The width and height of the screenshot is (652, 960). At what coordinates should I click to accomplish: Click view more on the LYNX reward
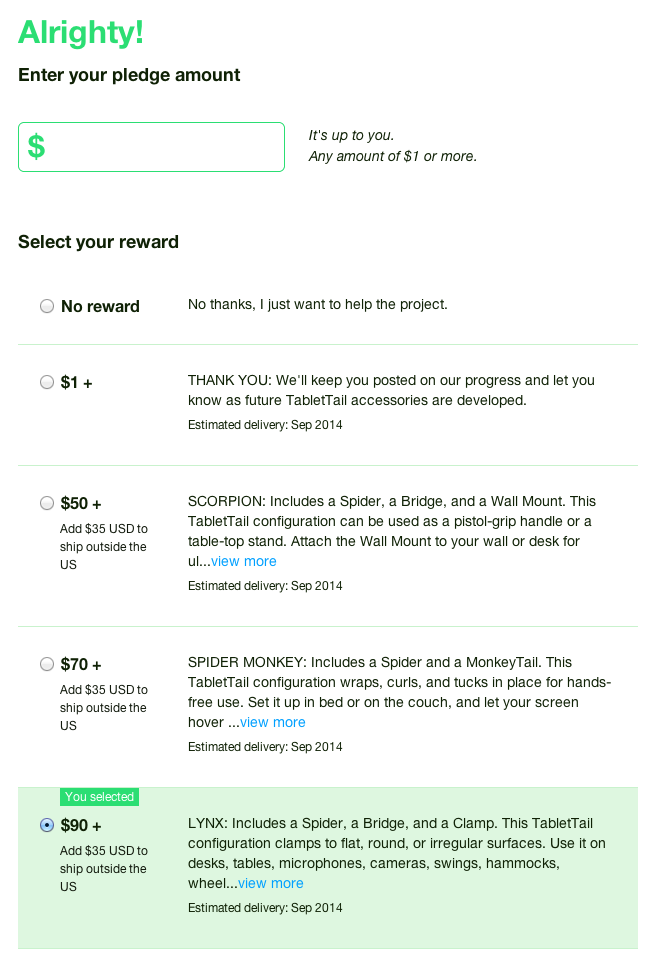click(x=270, y=883)
